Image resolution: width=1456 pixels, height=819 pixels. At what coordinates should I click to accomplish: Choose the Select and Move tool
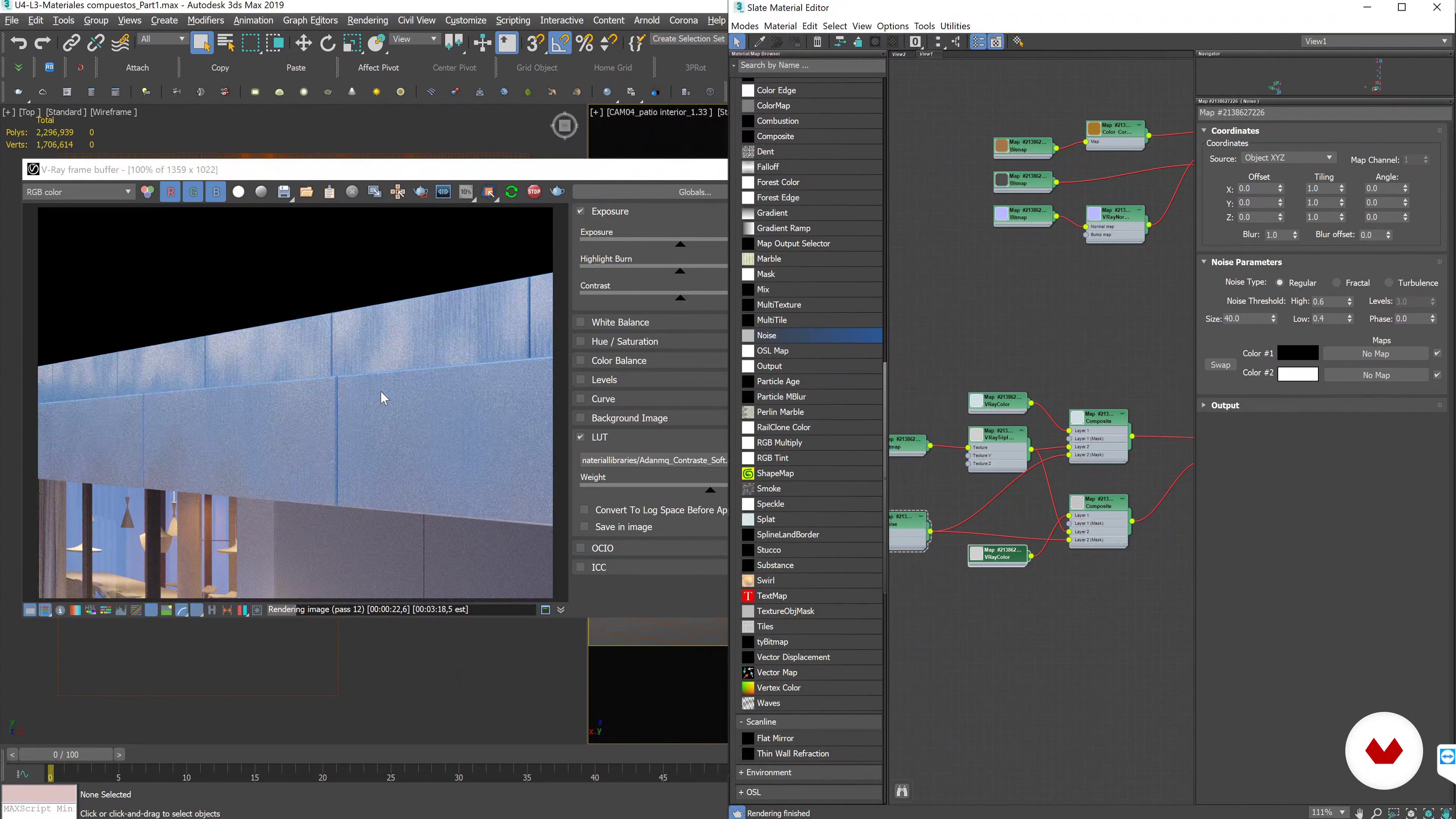(303, 43)
